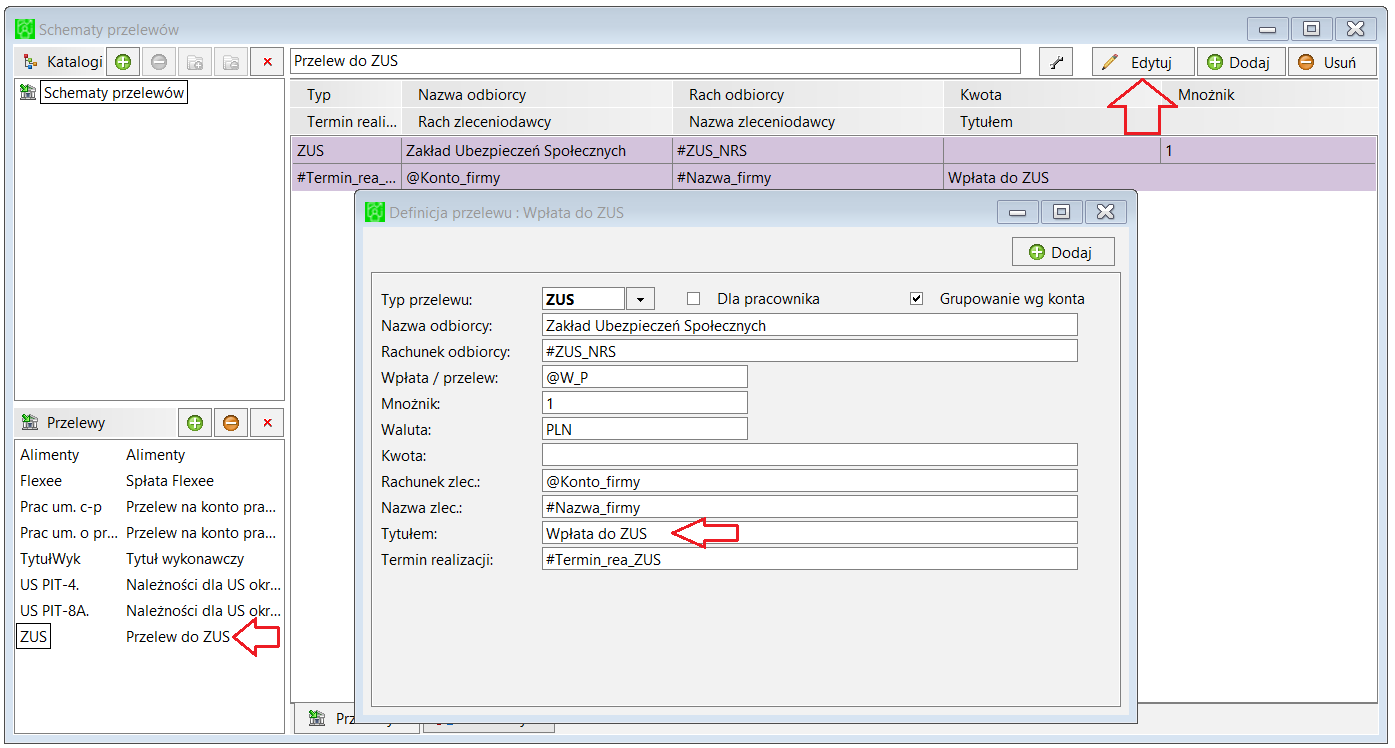Select US PIT-4. row in list

149,585
